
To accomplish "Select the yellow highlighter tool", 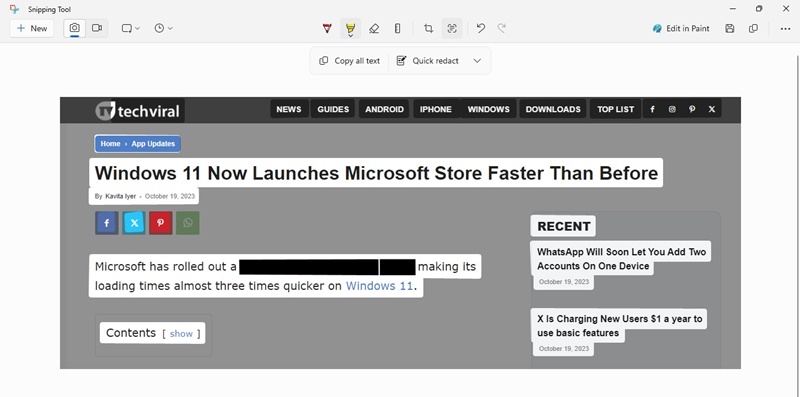I will pyautogui.click(x=351, y=29).
